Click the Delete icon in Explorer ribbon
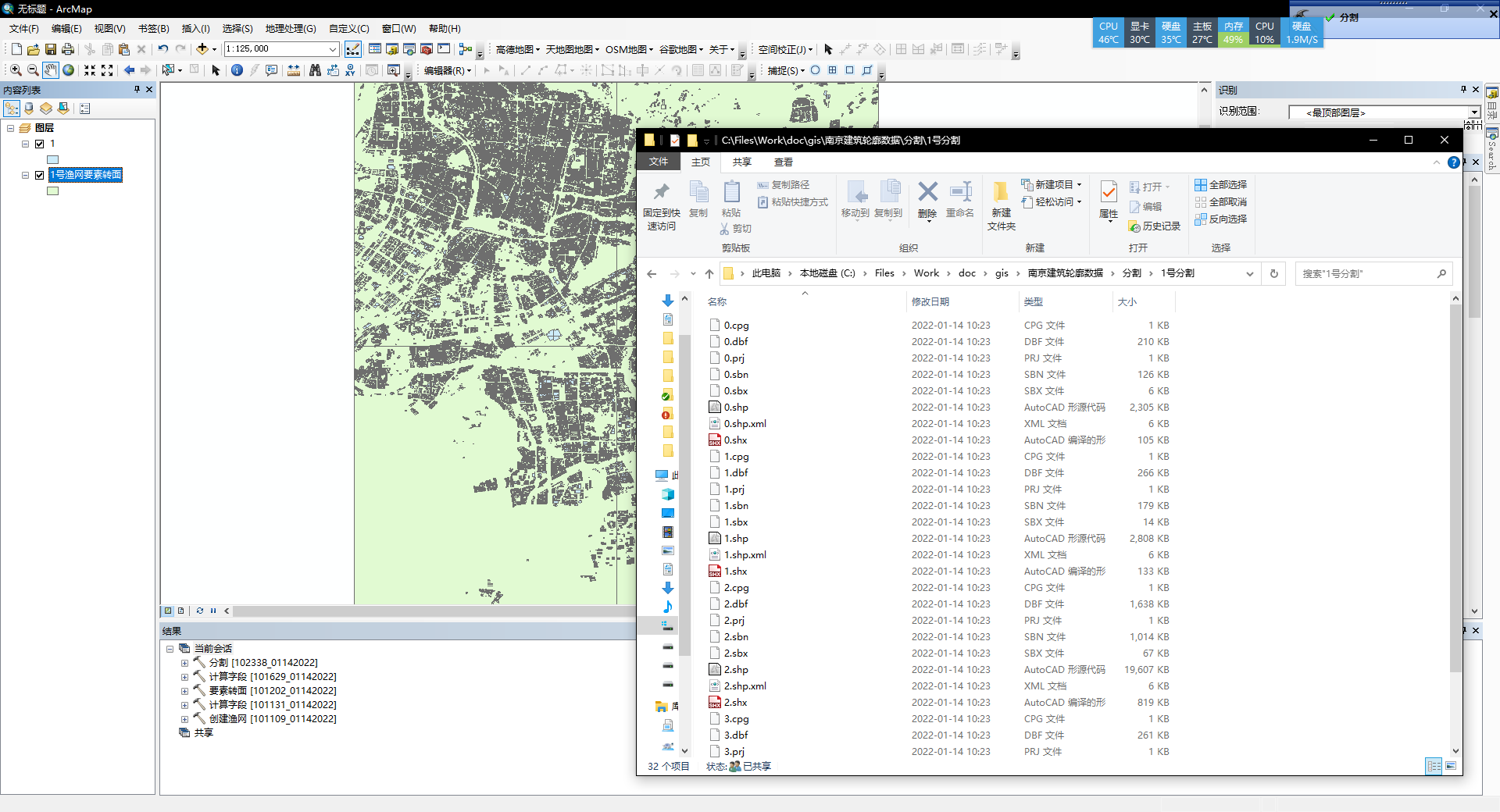Image resolution: width=1500 pixels, height=812 pixels. pyautogui.click(x=927, y=201)
